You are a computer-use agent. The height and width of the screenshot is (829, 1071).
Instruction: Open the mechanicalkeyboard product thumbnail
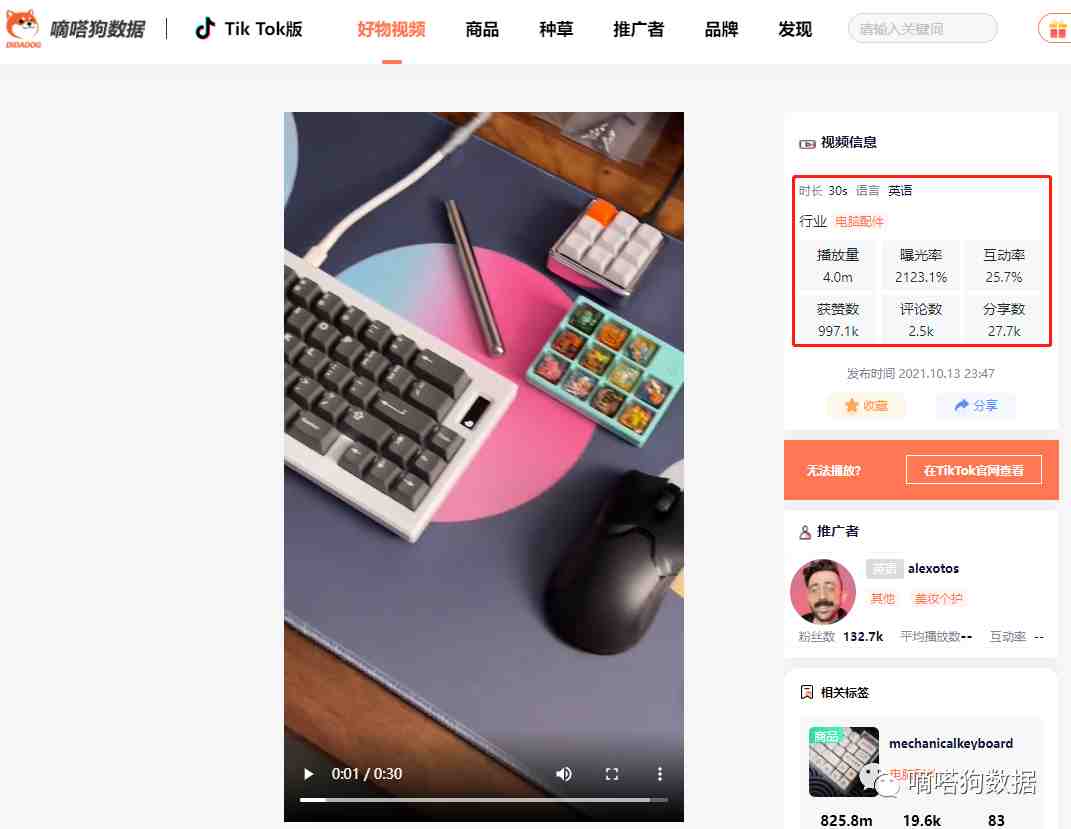(844, 761)
